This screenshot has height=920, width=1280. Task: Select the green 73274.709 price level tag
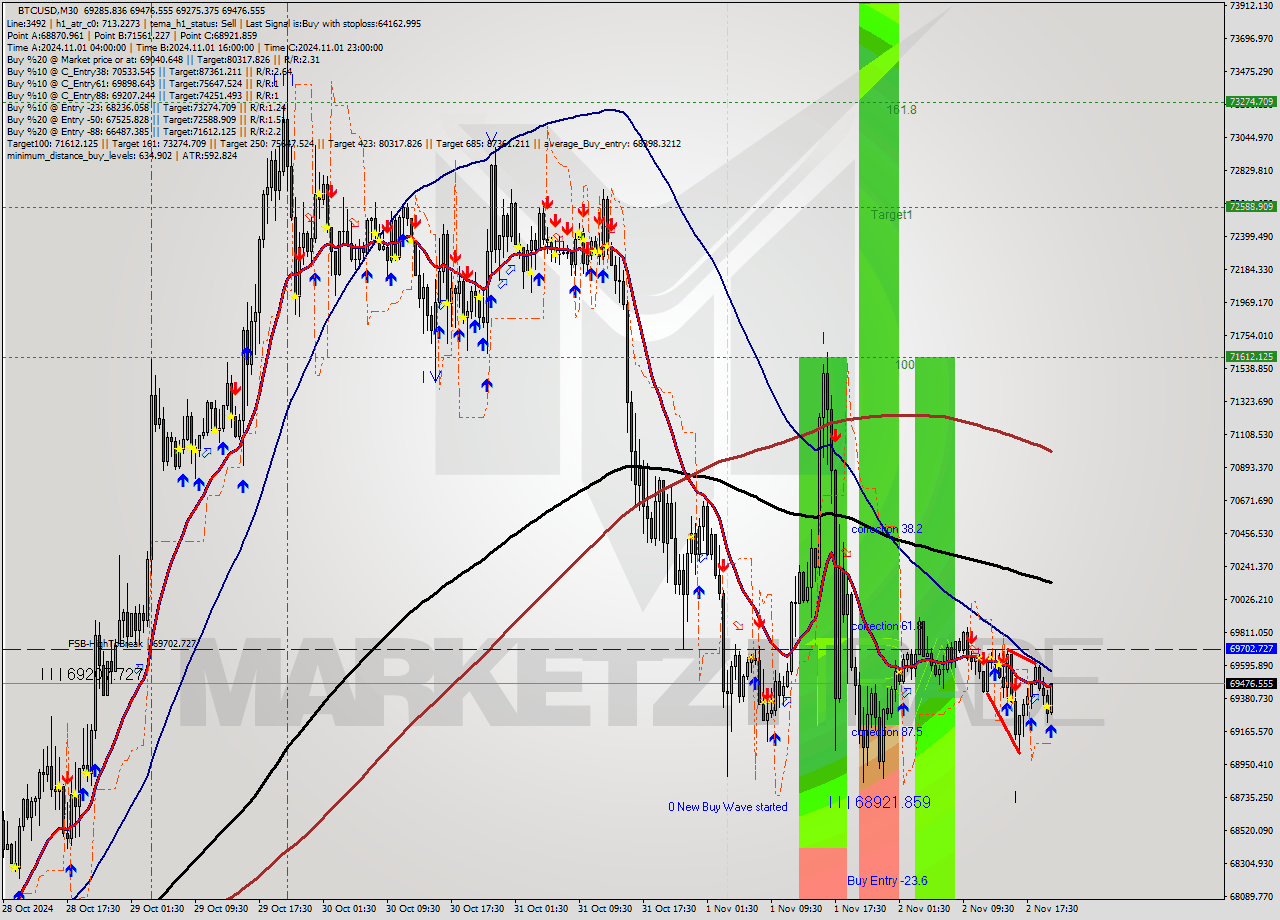coord(1250,102)
